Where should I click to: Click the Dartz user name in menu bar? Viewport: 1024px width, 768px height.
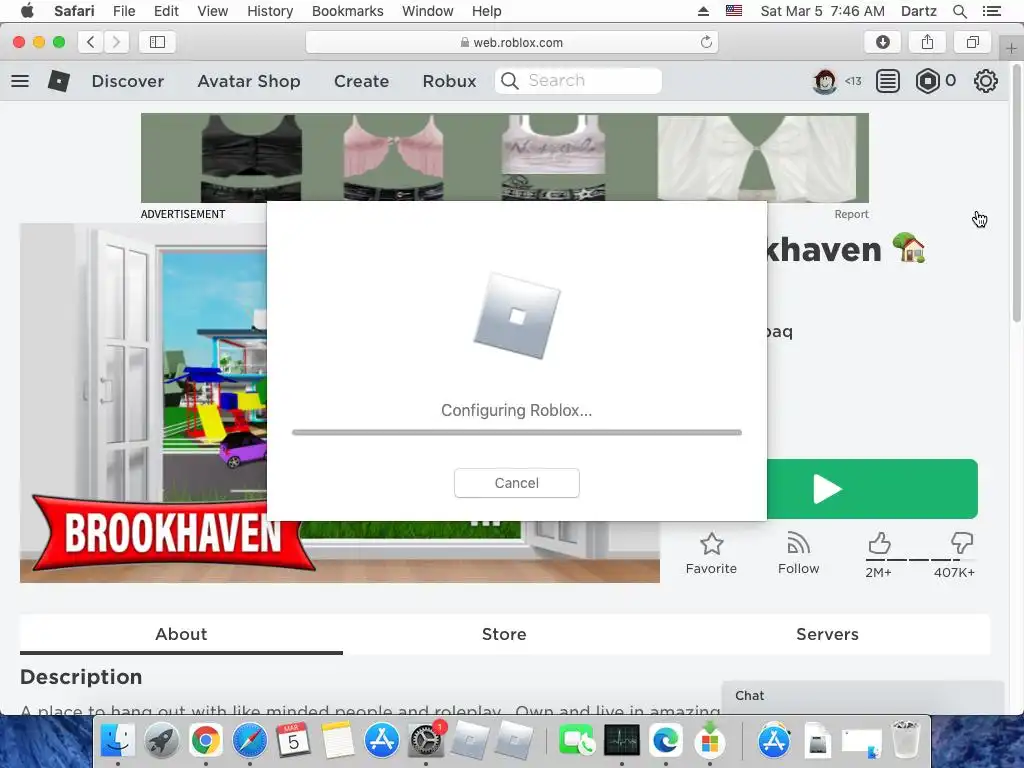(918, 11)
